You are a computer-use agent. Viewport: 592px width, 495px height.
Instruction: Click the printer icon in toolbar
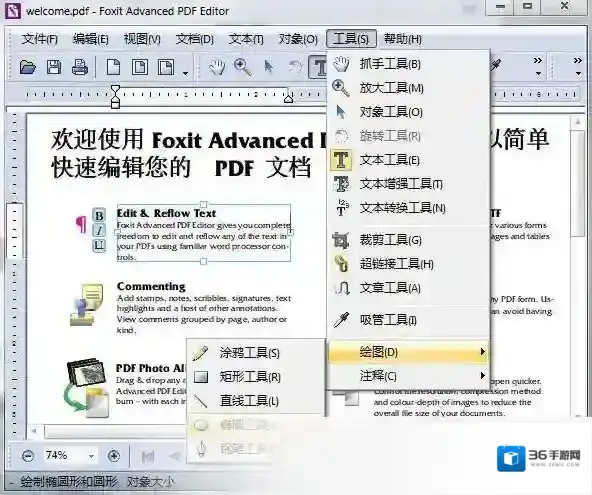[x=80, y=67]
